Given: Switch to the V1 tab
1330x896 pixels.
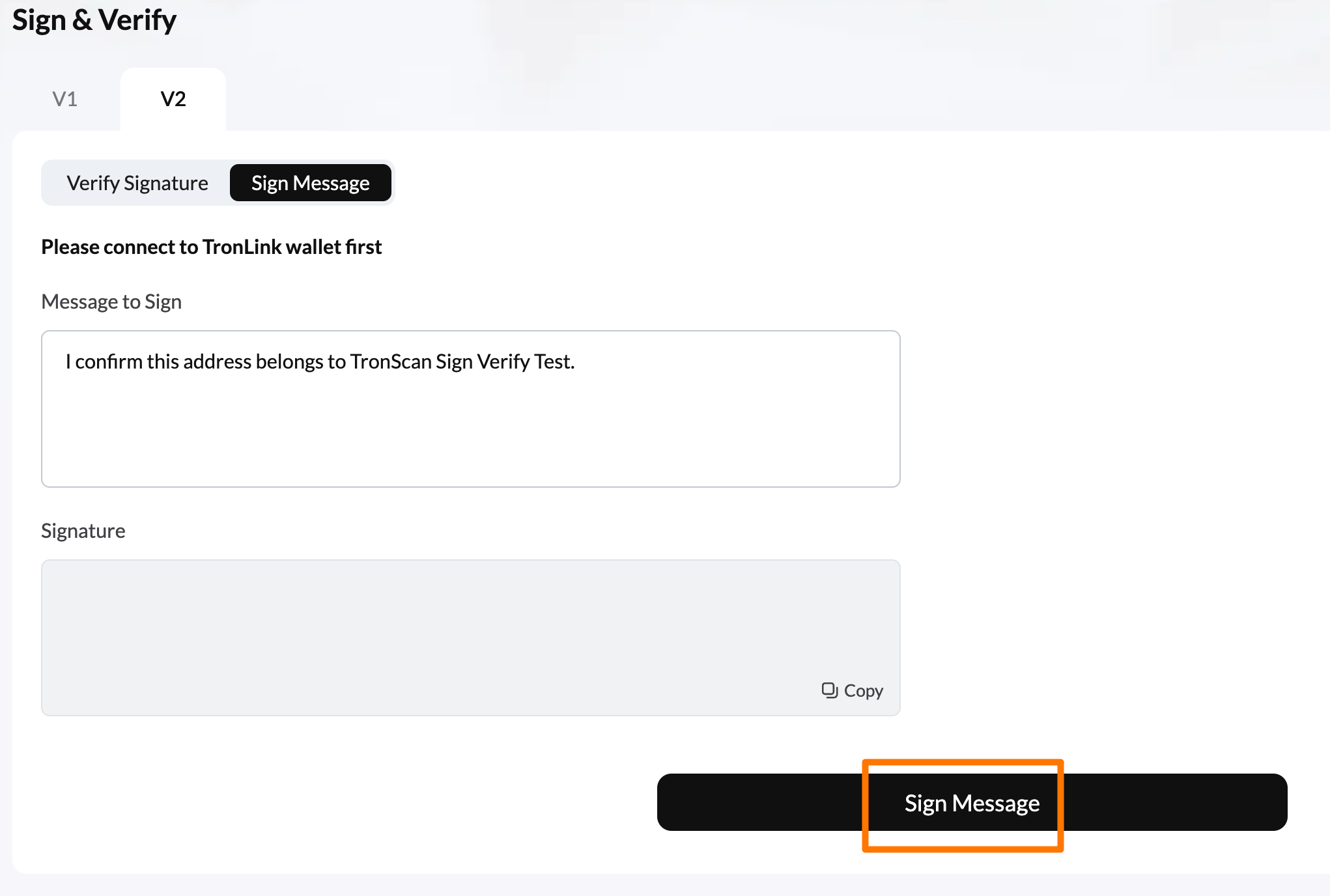Looking at the screenshot, I should pyautogui.click(x=65, y=99).
